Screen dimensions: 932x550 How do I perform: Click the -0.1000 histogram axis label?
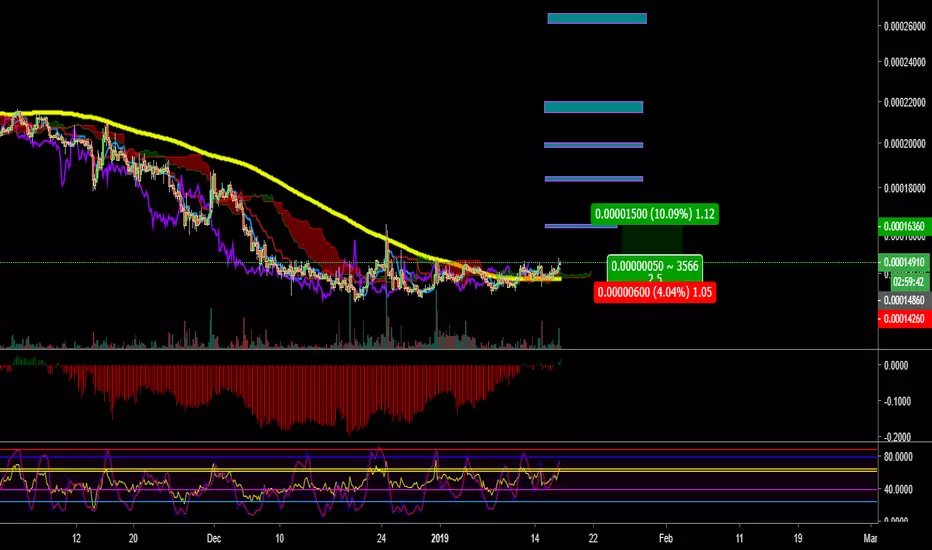pyautogui.click(x=897, y=401)
